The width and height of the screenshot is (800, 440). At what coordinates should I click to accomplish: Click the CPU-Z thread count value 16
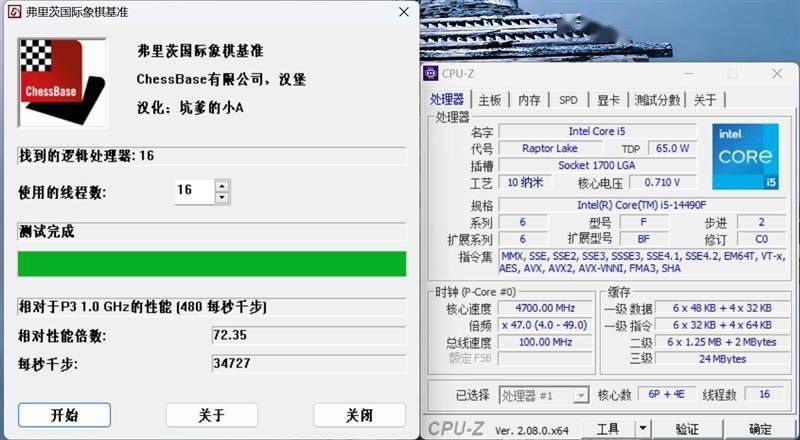(764, 394)
